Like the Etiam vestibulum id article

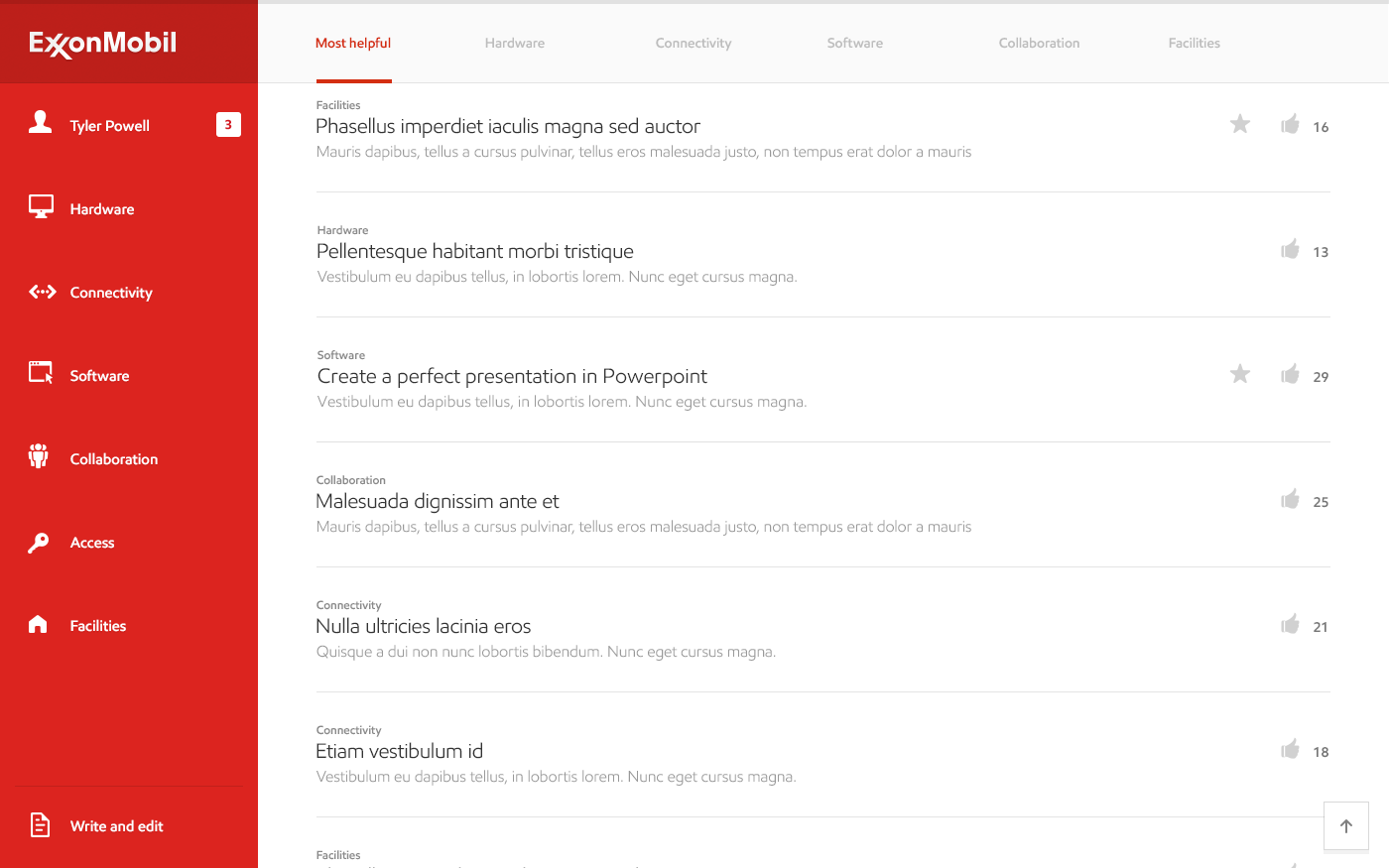(1290, 749)
